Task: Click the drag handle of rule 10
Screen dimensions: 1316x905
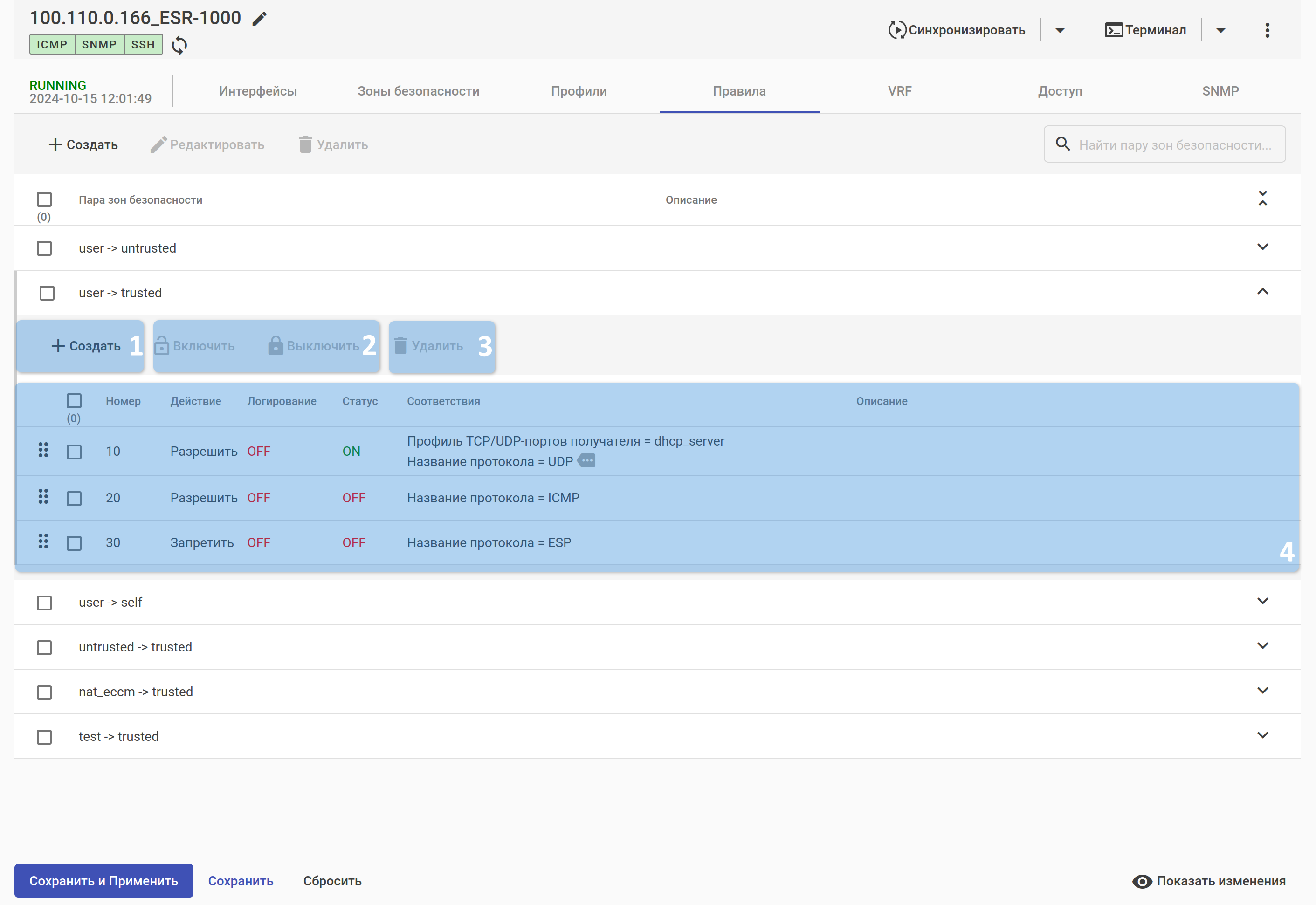Action: (43, 450)
